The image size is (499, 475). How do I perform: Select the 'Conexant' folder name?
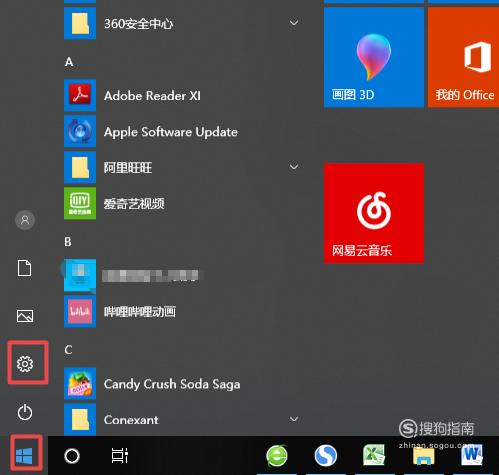point(131,420)
